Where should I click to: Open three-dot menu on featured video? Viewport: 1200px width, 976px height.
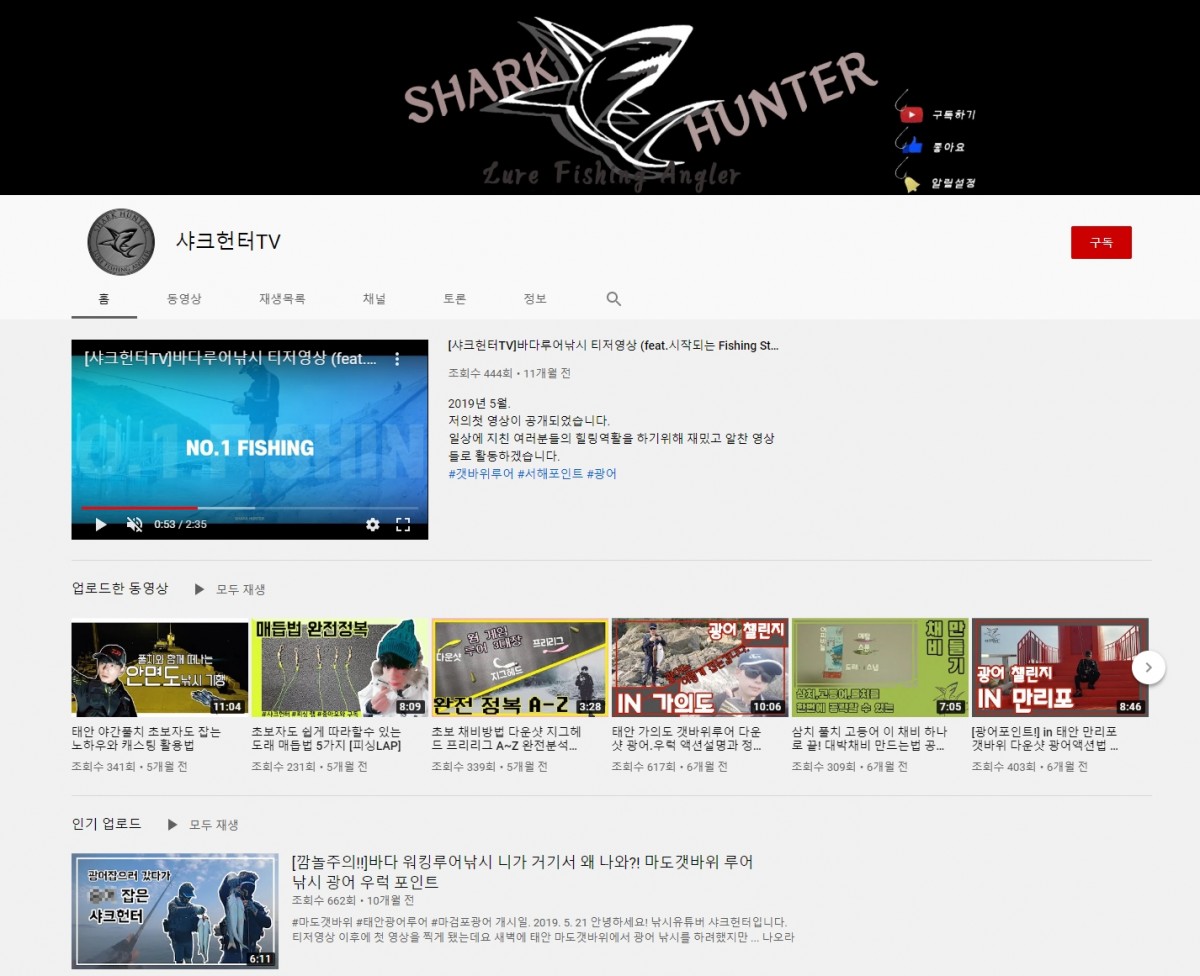coord(396,358)
